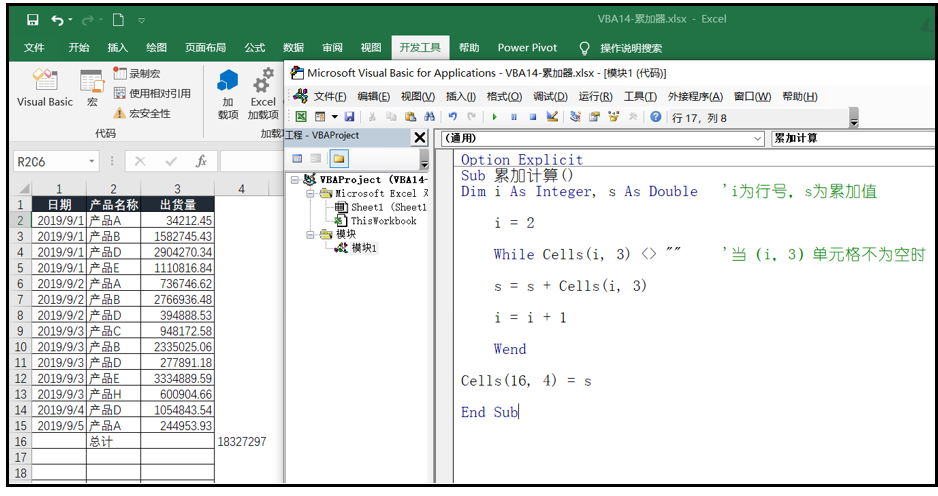
Task: Click the View Code icon in project panel
Action: coord(297,159)
